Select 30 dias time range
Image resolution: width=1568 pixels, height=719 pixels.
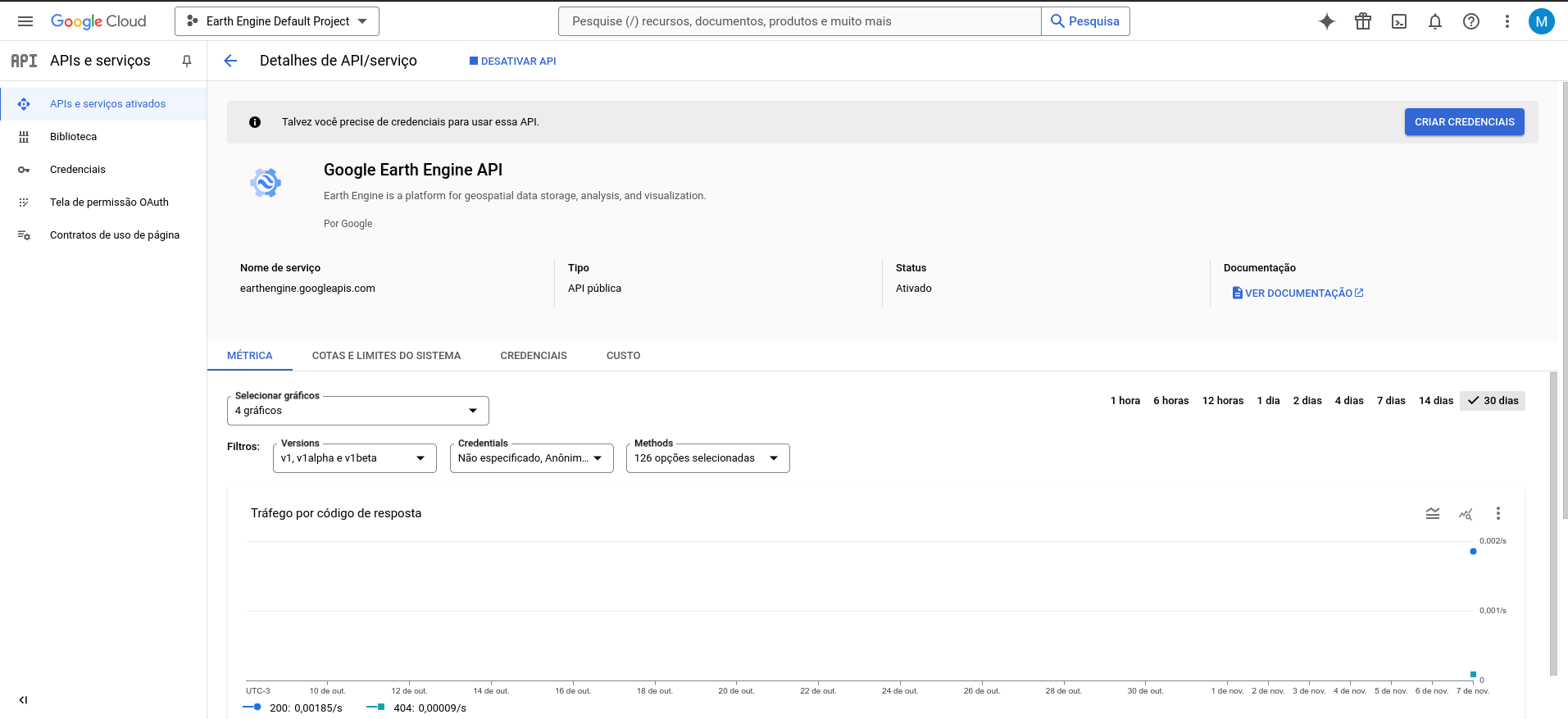click(1493, 401)
